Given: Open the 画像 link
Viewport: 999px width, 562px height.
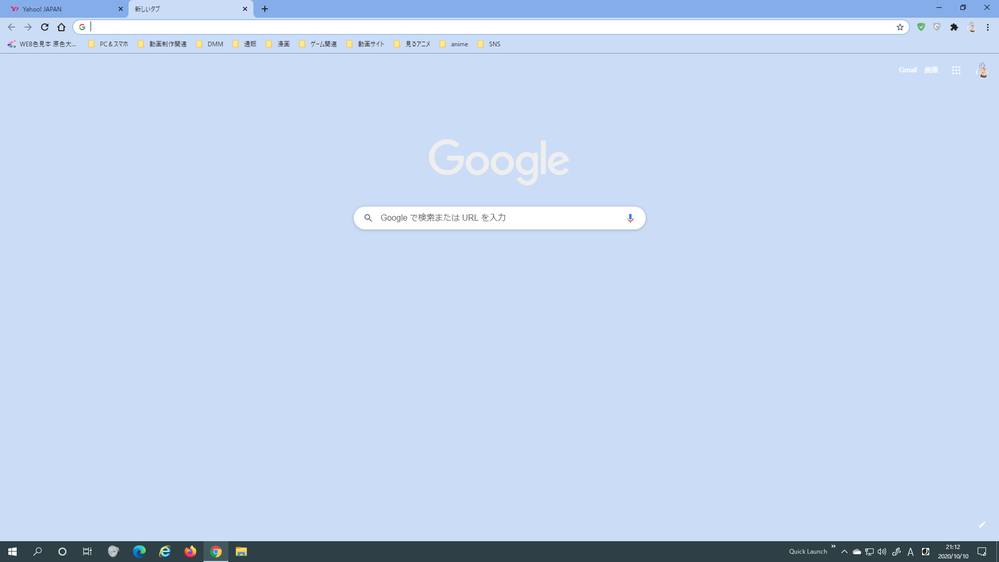Looking at the screenshot, I should (x=931, y=70).
